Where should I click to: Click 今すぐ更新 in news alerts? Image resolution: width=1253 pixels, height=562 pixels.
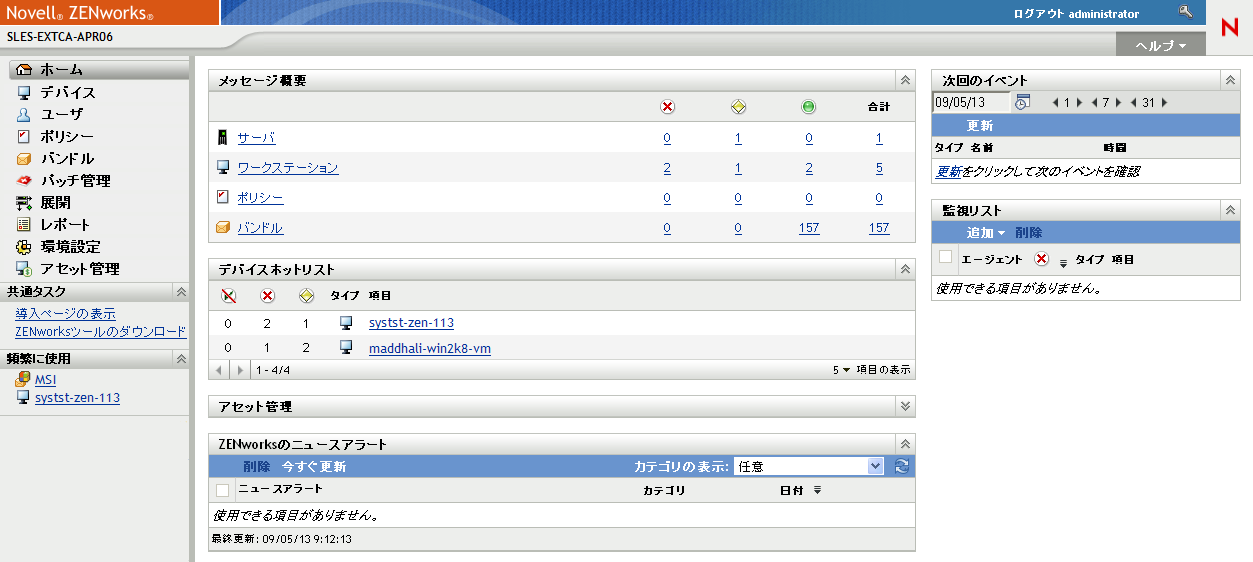tap(314, 466)
